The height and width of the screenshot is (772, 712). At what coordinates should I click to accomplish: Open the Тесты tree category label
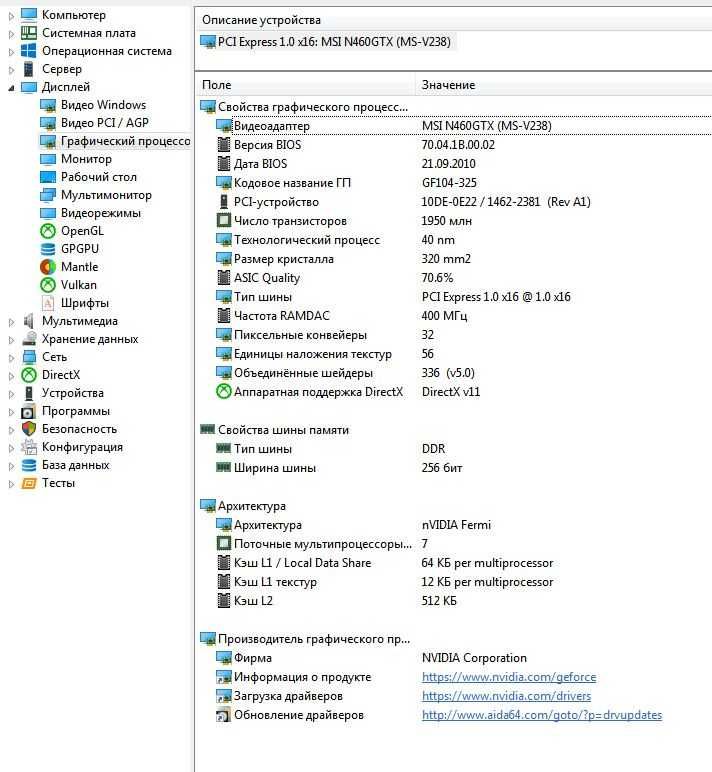click(58, 483)
